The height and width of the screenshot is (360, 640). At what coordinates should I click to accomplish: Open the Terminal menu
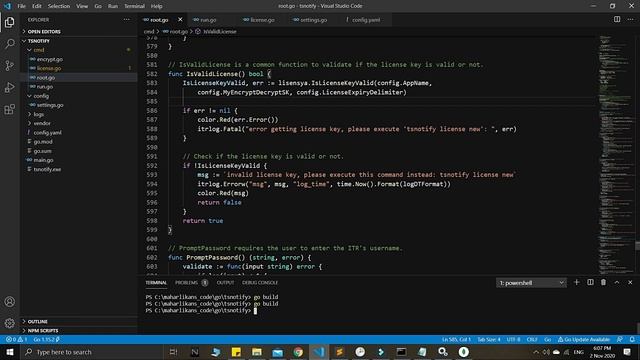coord(134,6)
